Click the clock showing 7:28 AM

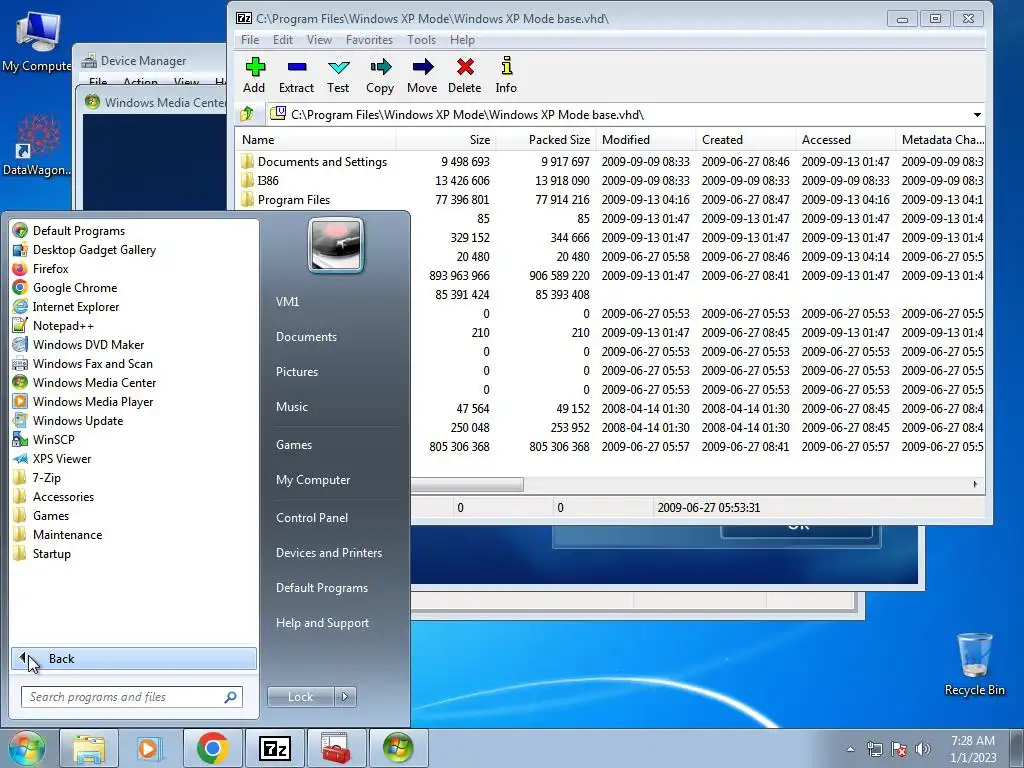[973, 749]
